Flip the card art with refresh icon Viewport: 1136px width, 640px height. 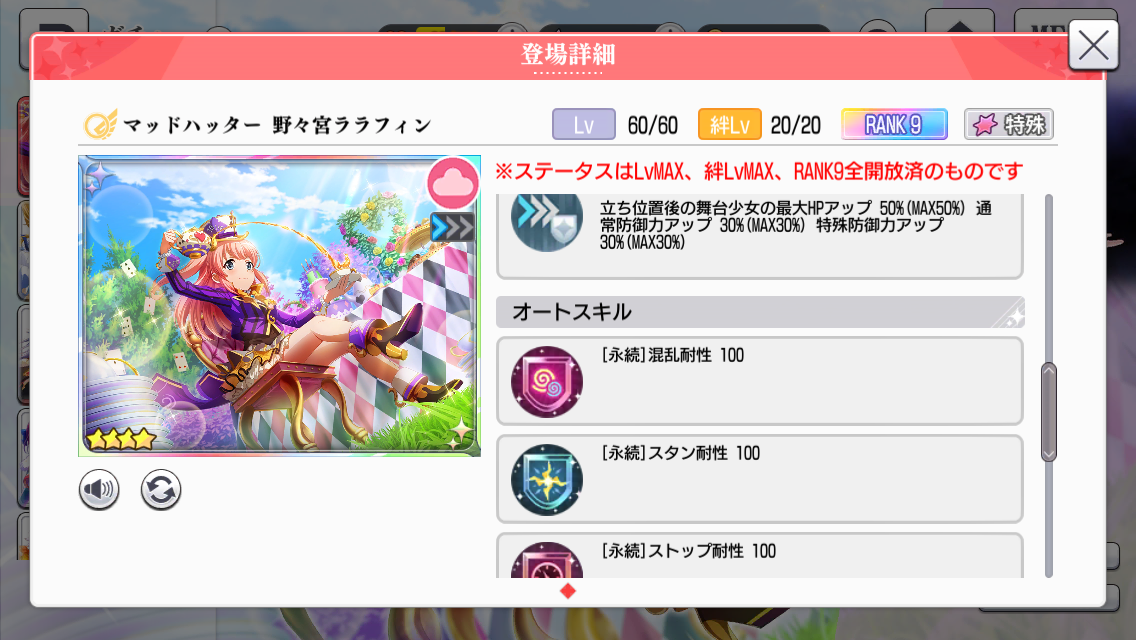160,490
